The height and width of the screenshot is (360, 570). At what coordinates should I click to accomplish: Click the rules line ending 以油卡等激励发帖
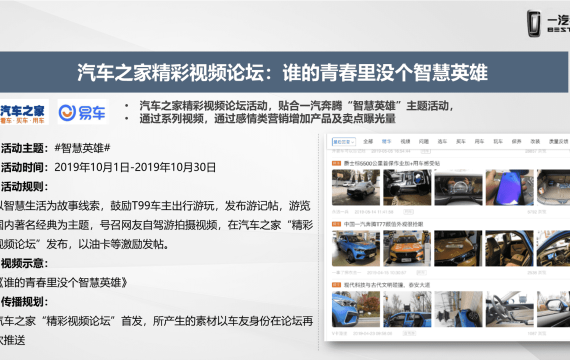(85, 244)
